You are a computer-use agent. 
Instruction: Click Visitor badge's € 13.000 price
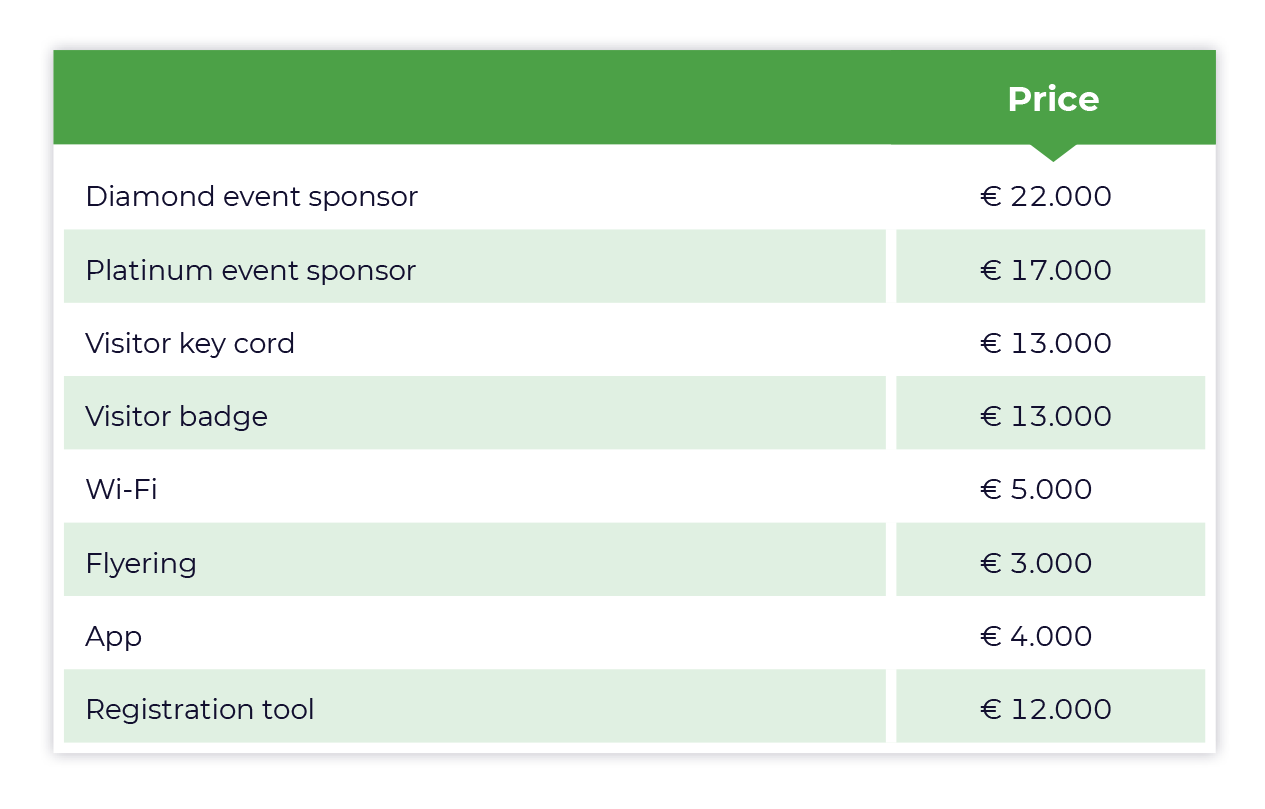pyautogui.click(x=1046, y=416)
